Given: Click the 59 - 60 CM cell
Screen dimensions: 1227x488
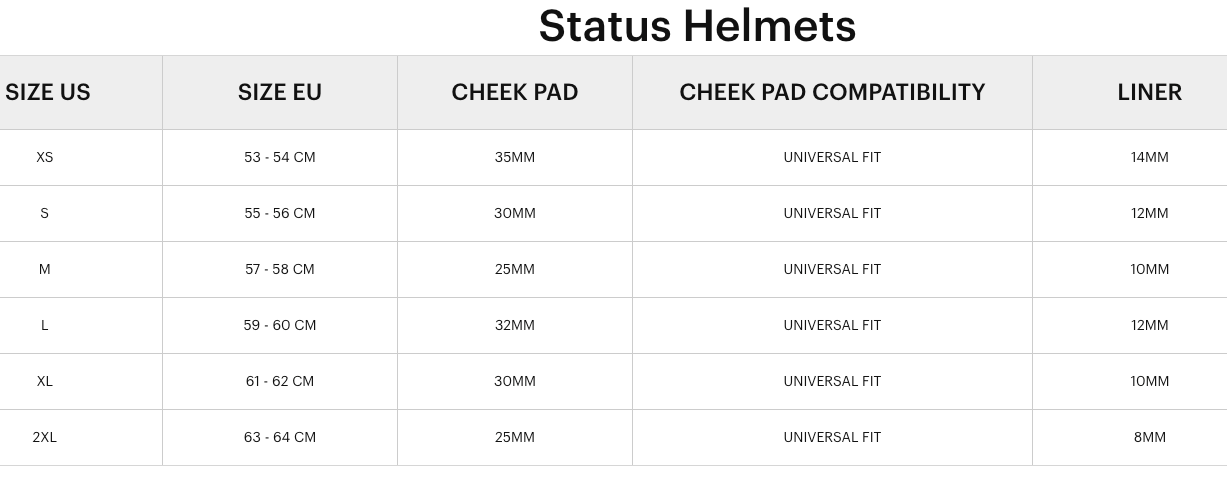Looking at the screenshot, I should point(280,325).
